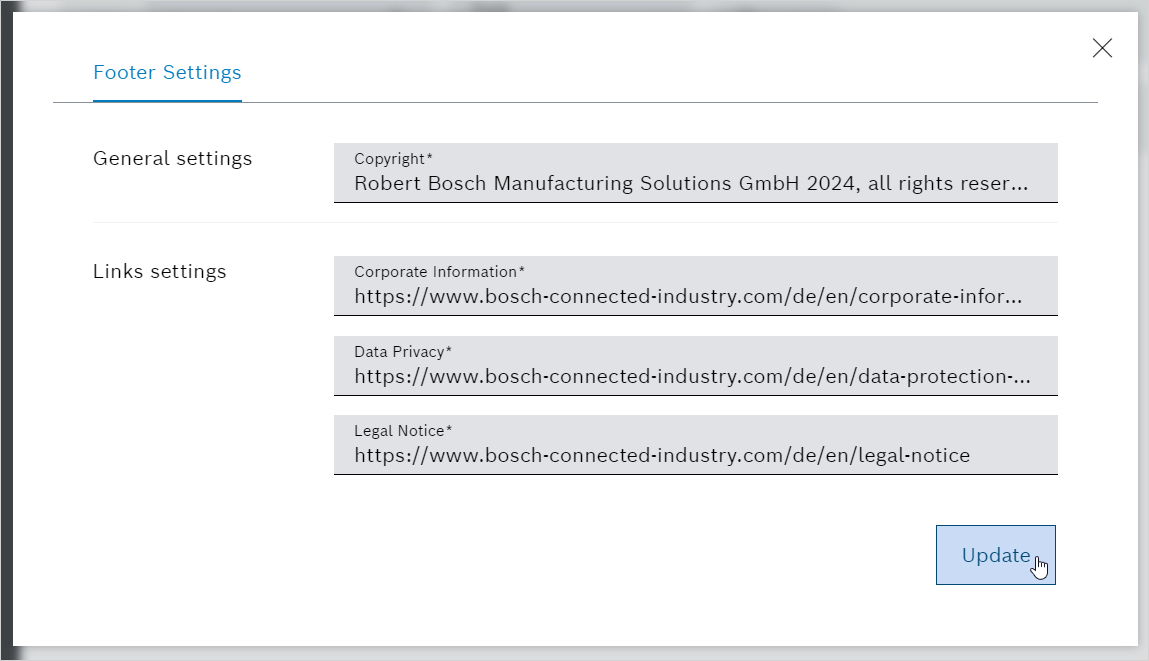Click the blue underline beneath Footer Settings
1149x661 pixels.
tap(167, 101)
